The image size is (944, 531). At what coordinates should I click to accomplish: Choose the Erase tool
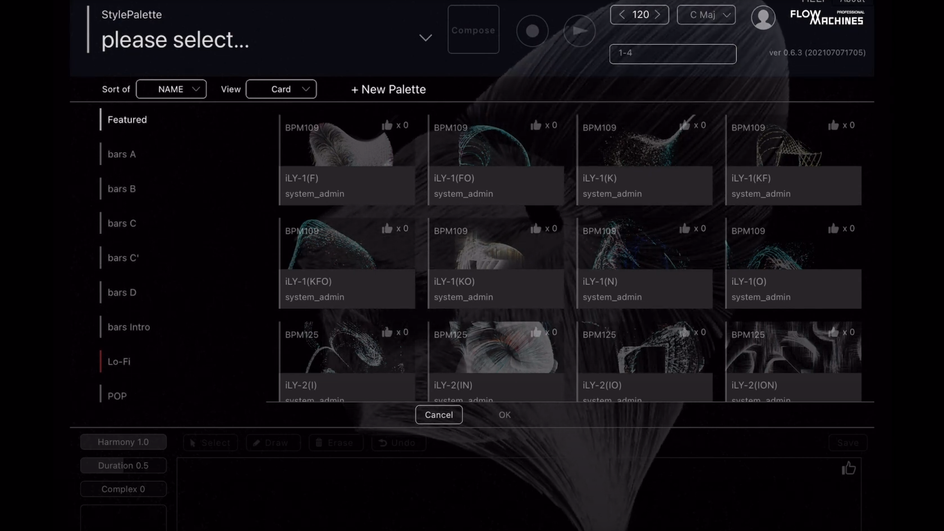point(335,443)
